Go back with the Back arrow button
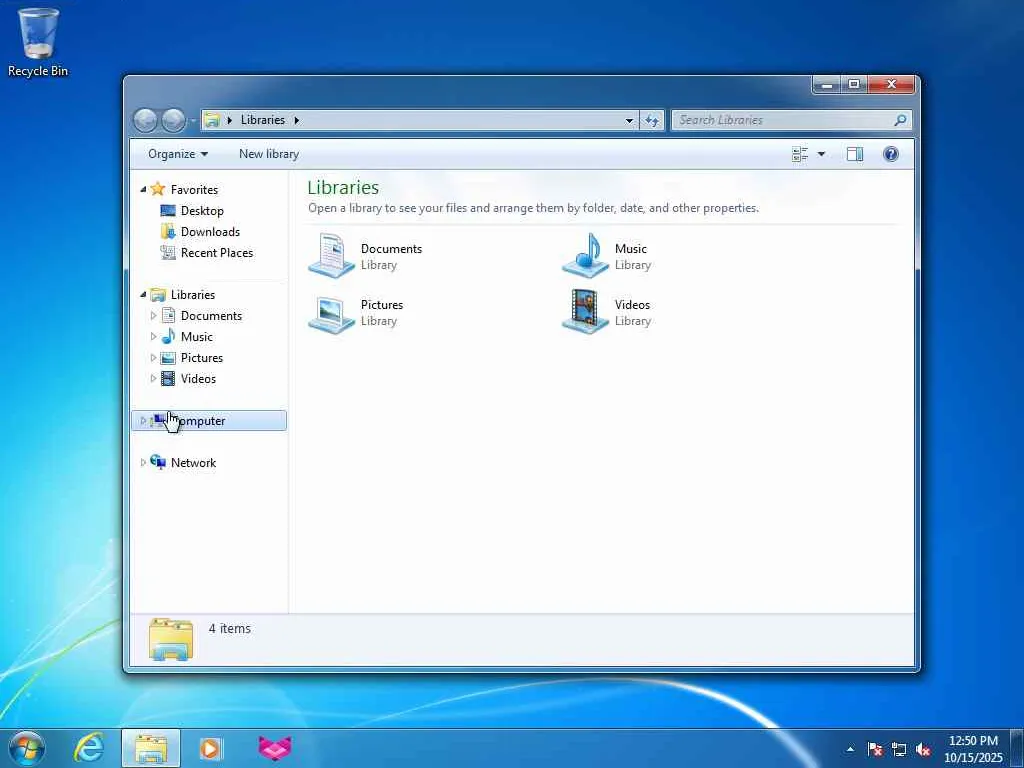 pyautogui.click(x=145, y=120)
